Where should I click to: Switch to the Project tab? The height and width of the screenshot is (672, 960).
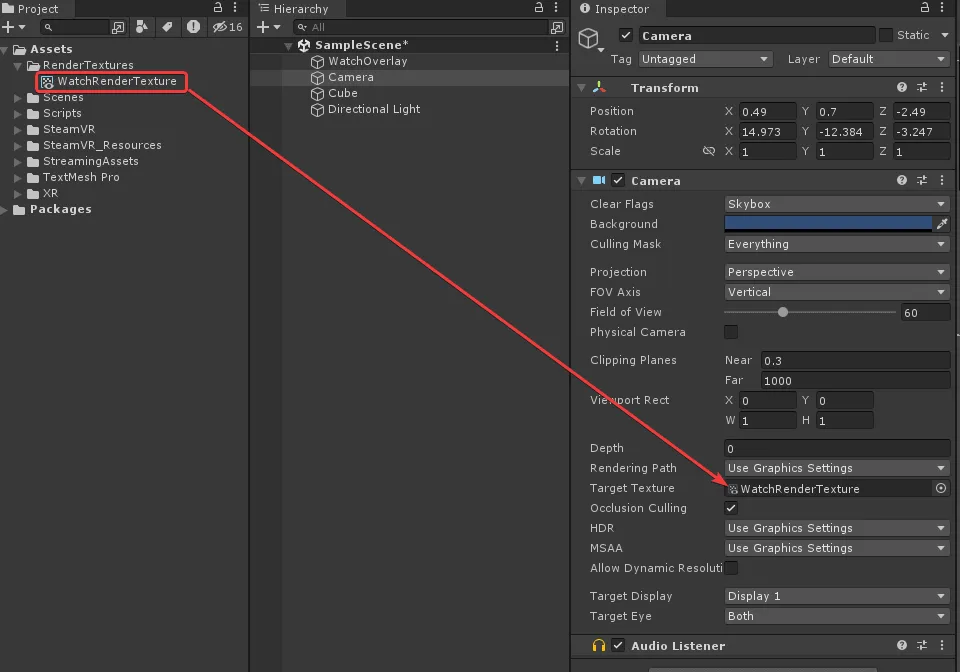tap(37, 9)
